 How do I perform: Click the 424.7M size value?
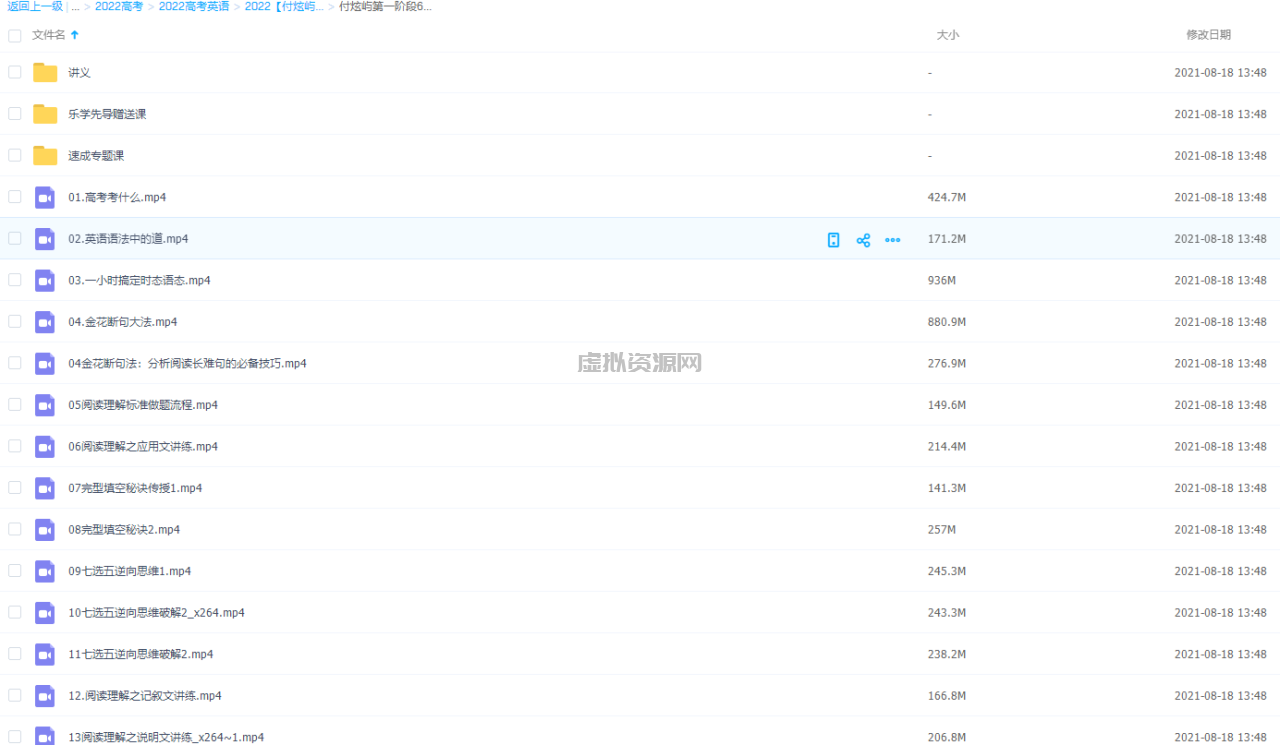(947, 197)
